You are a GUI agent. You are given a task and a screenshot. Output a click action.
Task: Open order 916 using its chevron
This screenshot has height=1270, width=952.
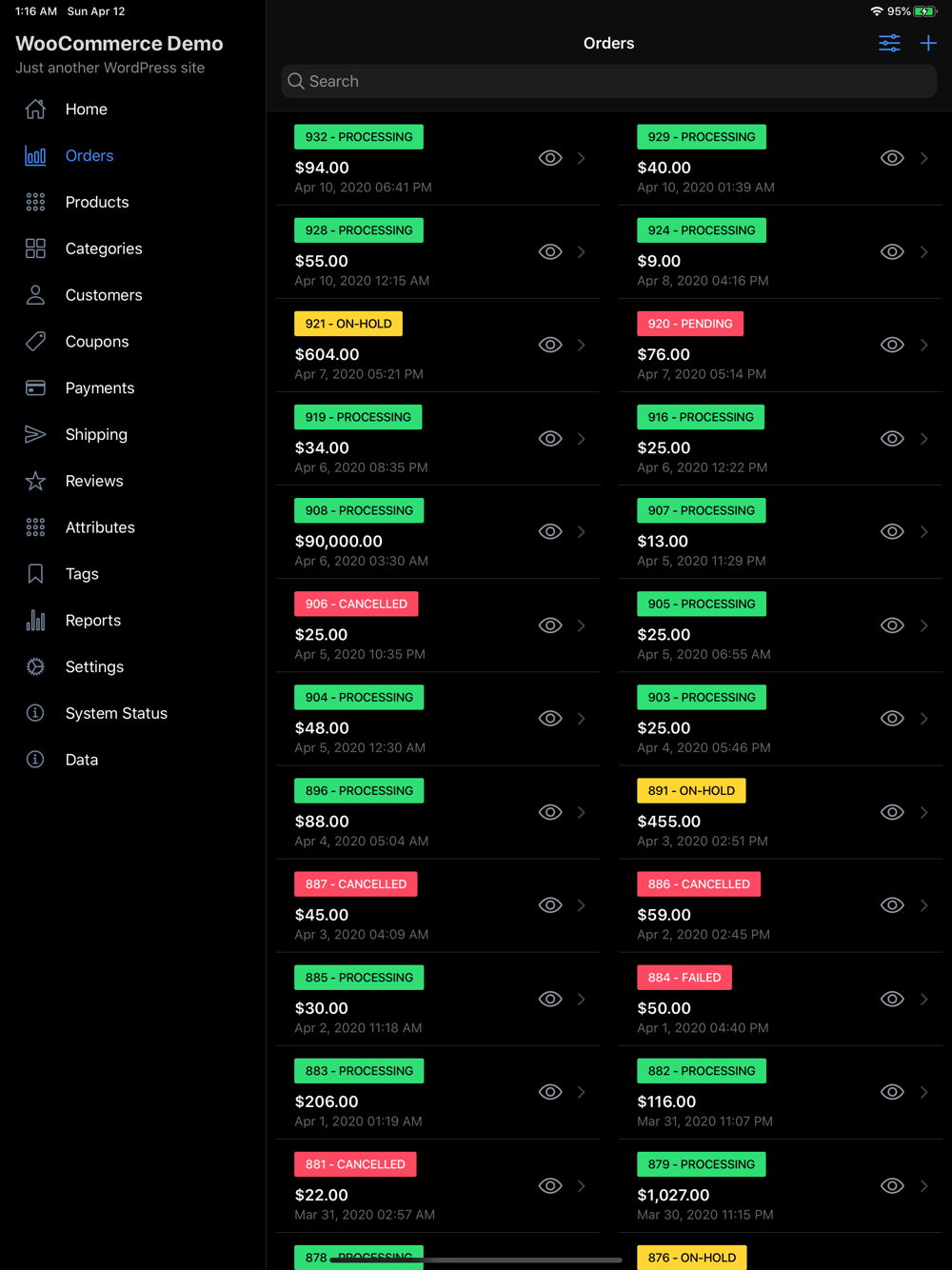click(923, 438)
